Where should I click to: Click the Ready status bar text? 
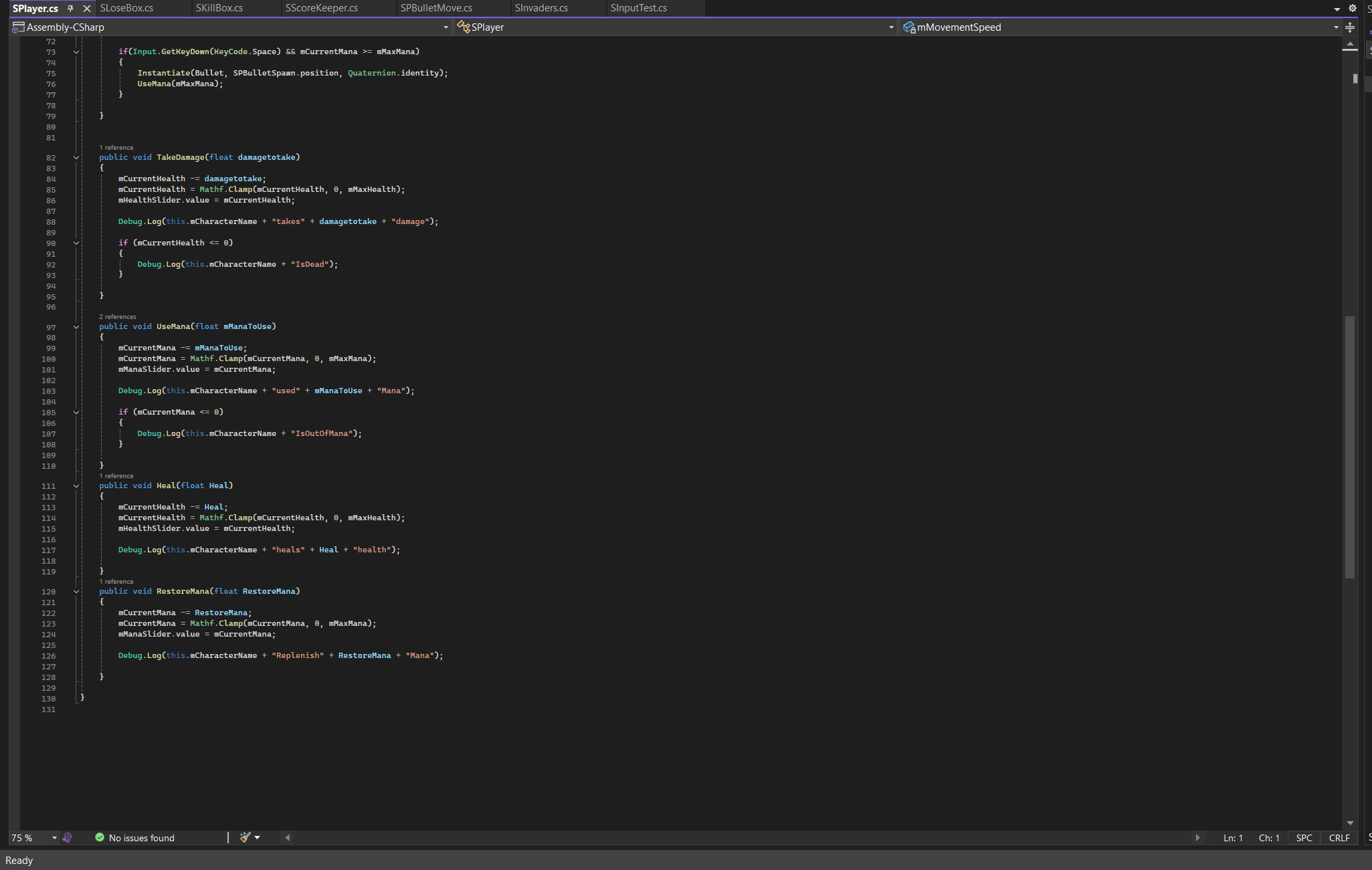19,861
